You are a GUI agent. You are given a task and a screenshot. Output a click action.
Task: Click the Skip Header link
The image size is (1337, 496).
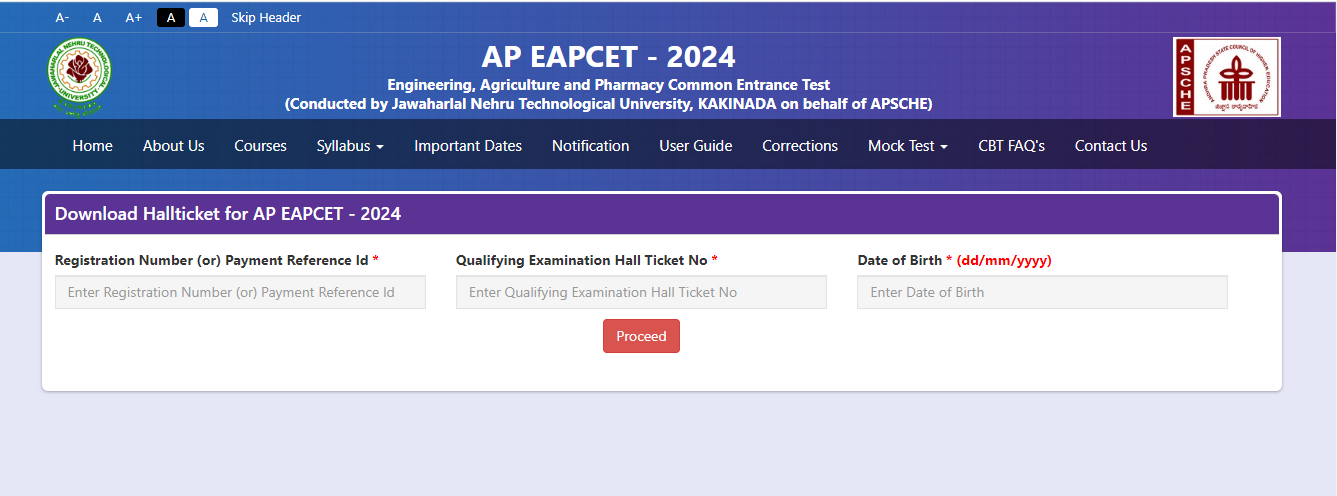point(266,17)
